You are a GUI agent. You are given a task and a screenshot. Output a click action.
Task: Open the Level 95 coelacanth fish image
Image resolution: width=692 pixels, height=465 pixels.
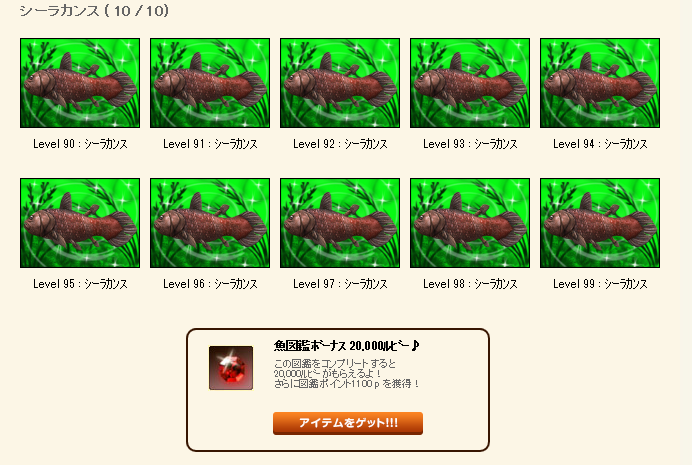(x=80, y=223)
